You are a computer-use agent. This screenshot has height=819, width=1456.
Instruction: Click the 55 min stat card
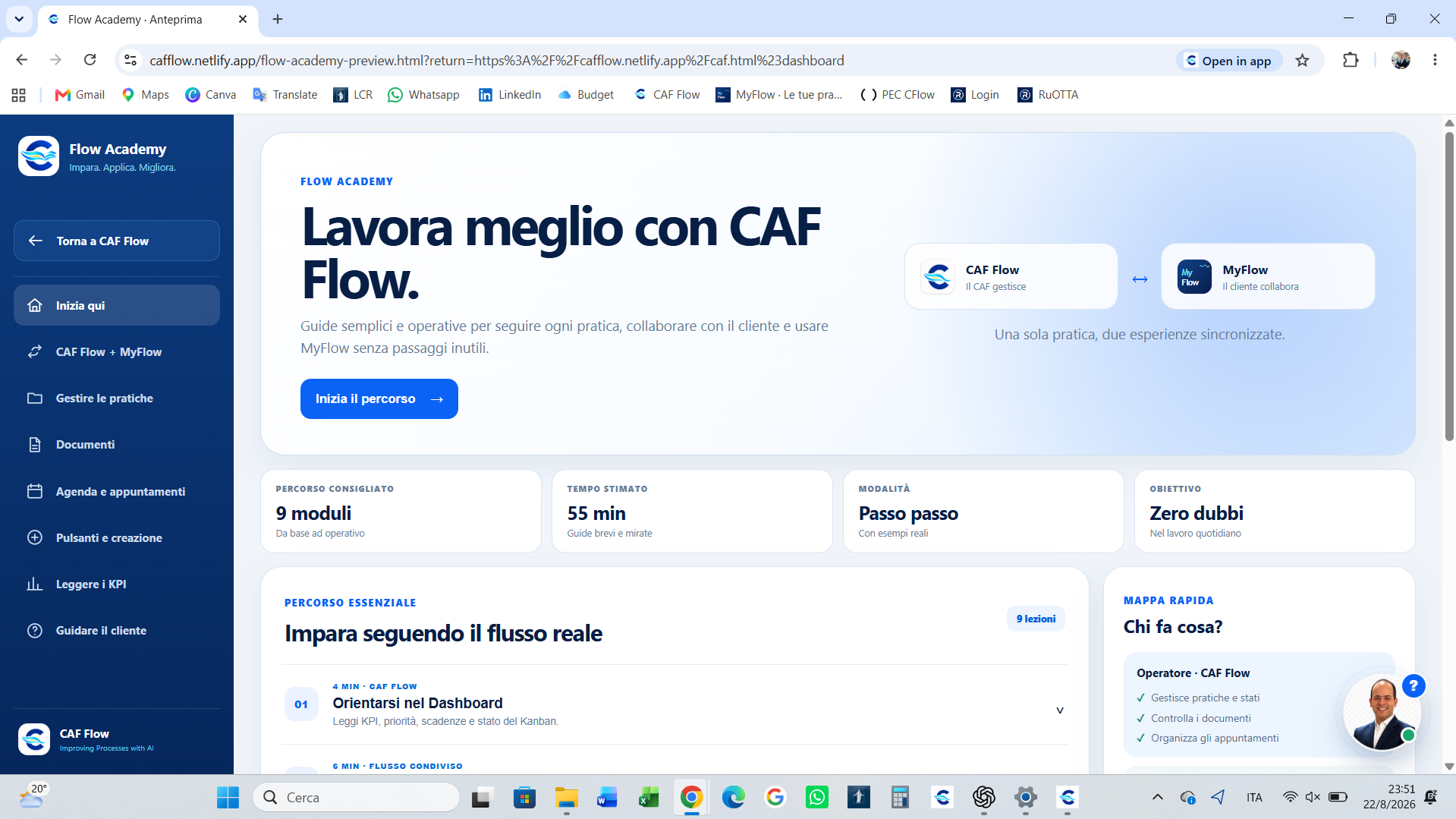[692, 511]
